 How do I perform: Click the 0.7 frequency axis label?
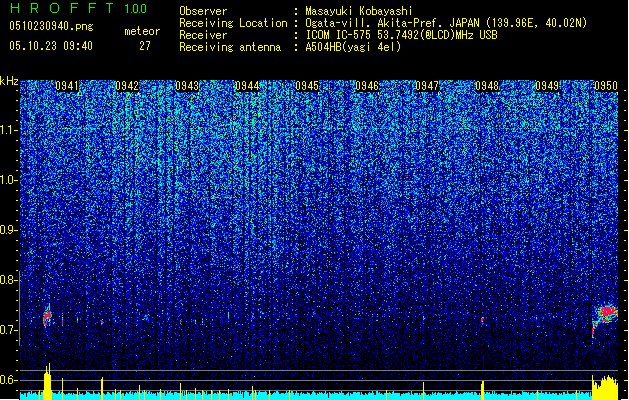8,330
